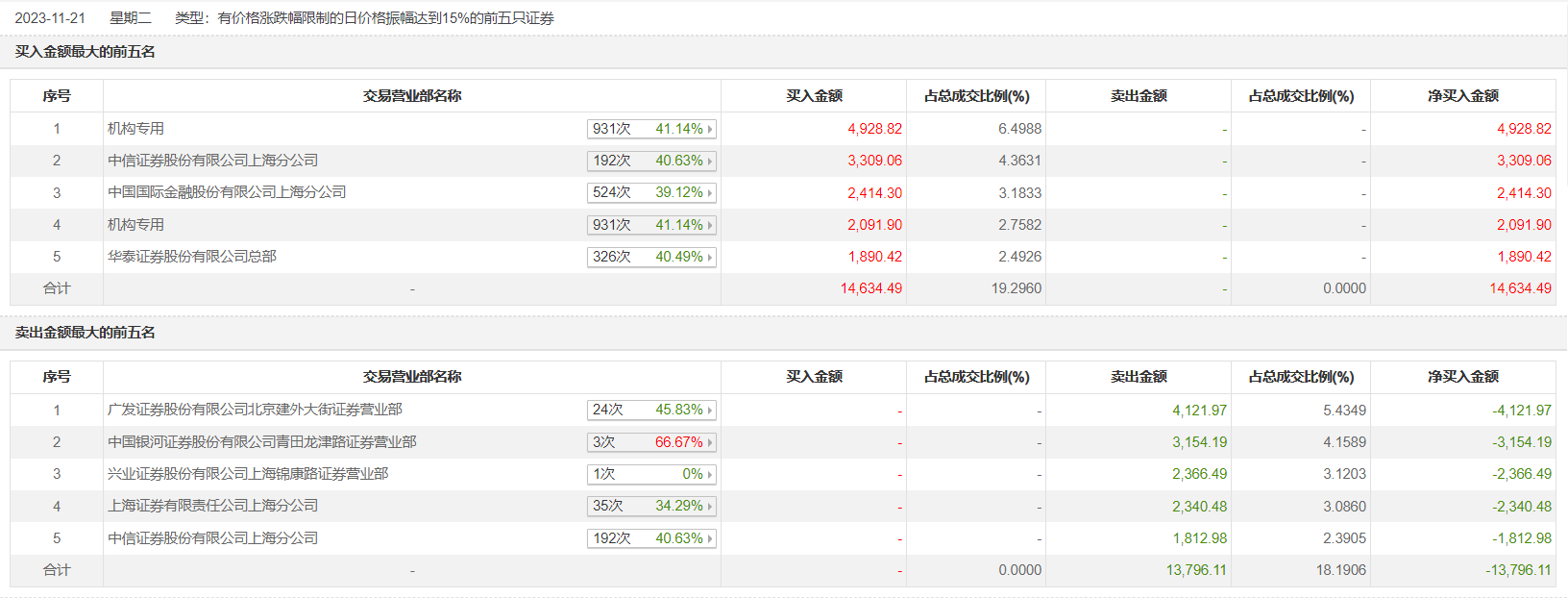Click the 18.1906 total percentage cell
The height and width of the screenshot is (598, 1568).
tap(1341, 570)
